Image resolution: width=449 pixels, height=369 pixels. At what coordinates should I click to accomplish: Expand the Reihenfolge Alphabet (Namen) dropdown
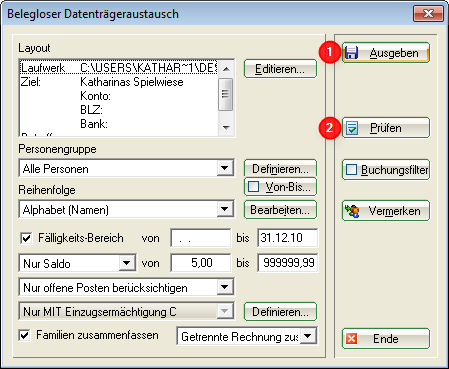[225, 209]
